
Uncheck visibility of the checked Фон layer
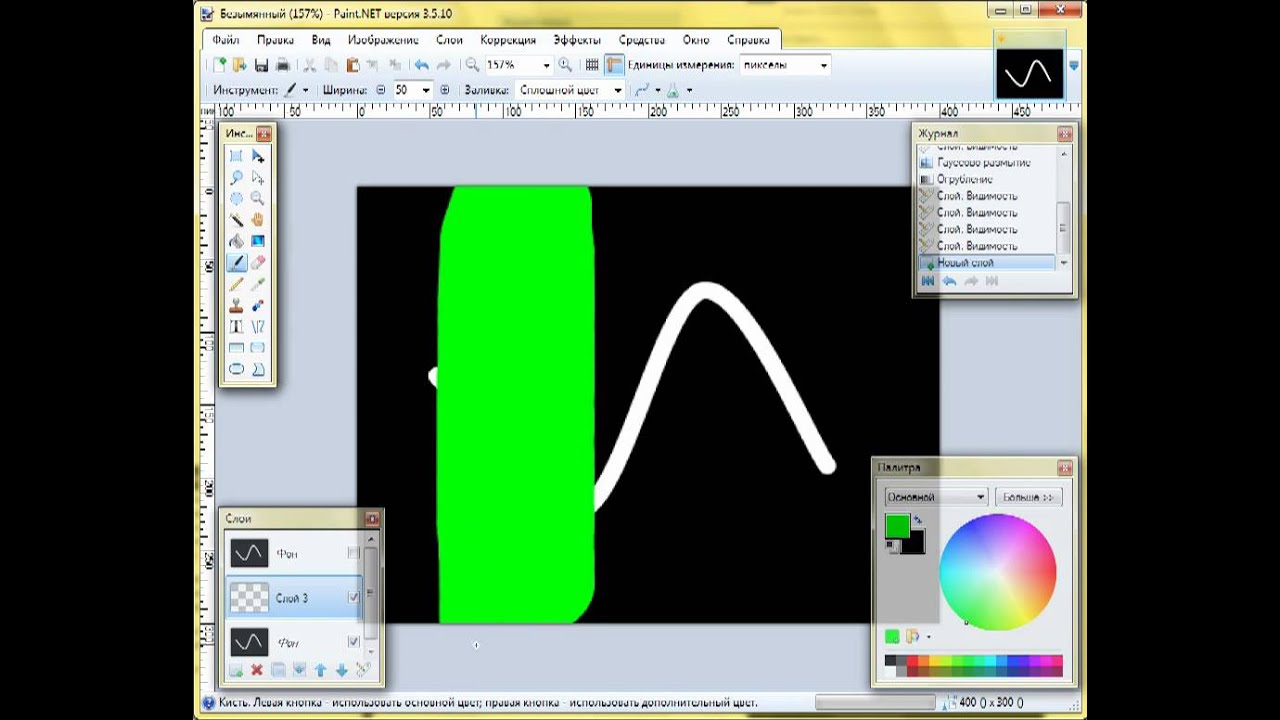[x=353, y=642]
